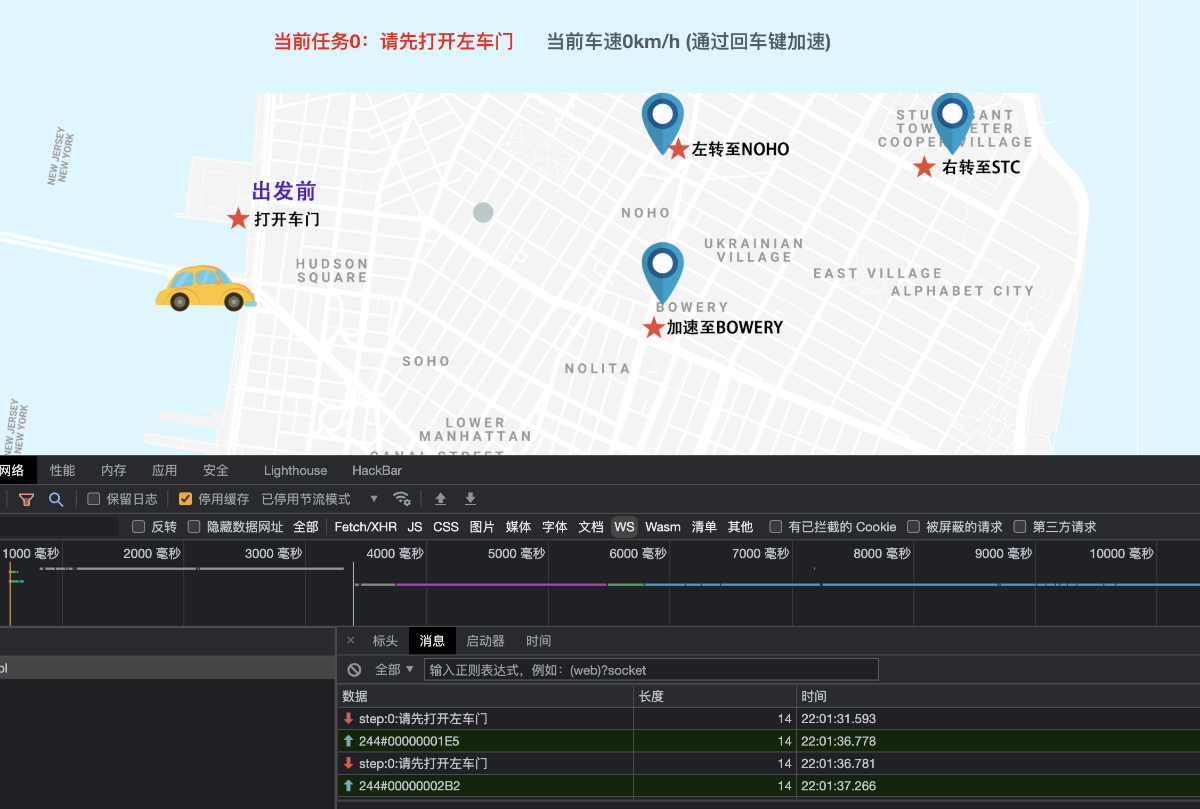Open the 全部 message type dropdown
Image resolution: width=1200 pixels, height=809 pixels.
394,670
